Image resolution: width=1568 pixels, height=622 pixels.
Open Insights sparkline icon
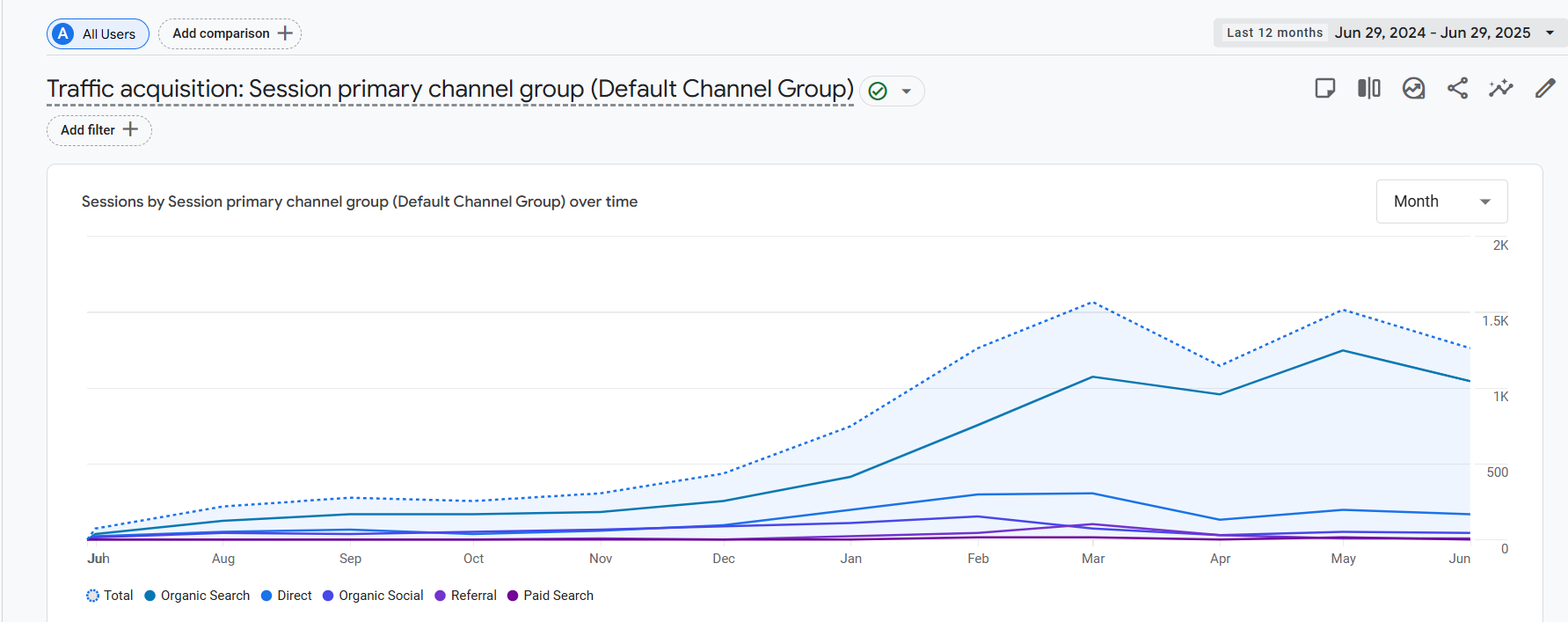point(1501,88)
